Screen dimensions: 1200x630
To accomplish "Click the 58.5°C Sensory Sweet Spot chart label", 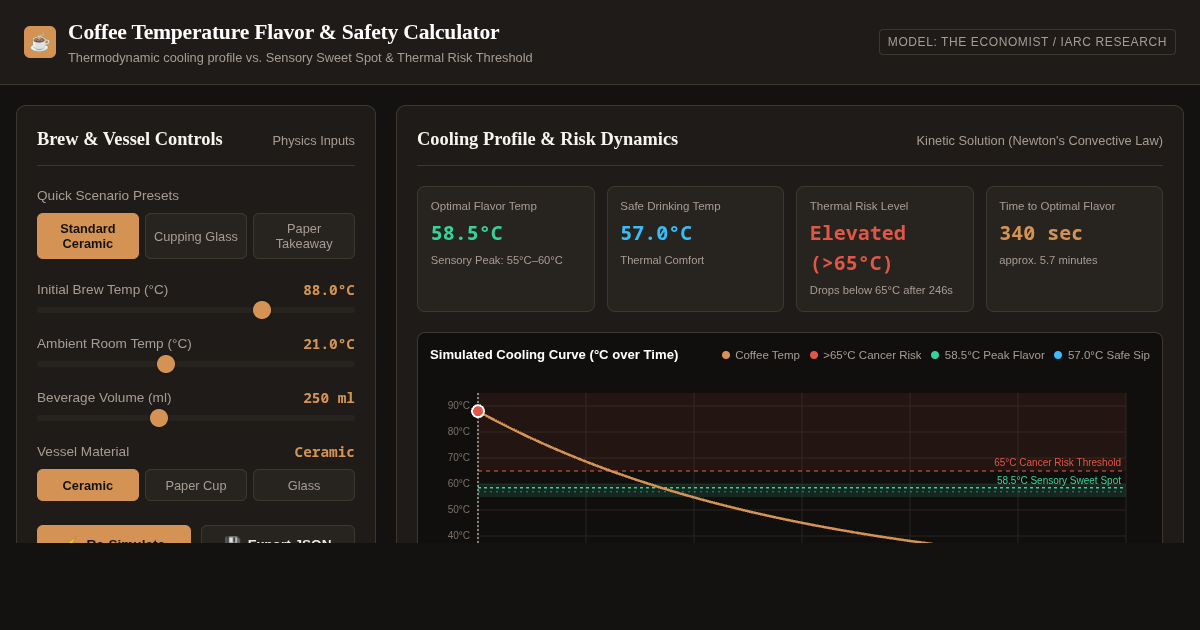I will (x=1059, y=481).
